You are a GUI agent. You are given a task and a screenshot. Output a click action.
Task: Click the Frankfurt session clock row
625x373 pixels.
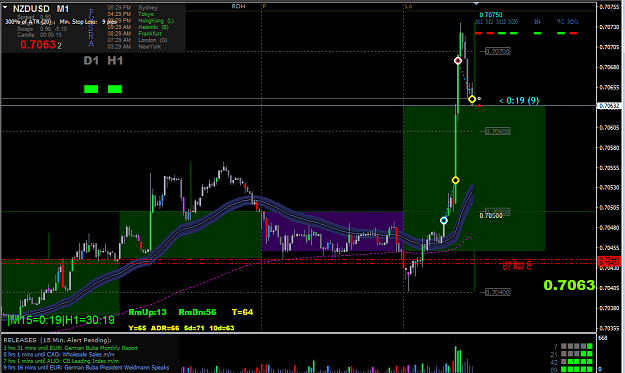pyautogui.click(x=134, y=33)
